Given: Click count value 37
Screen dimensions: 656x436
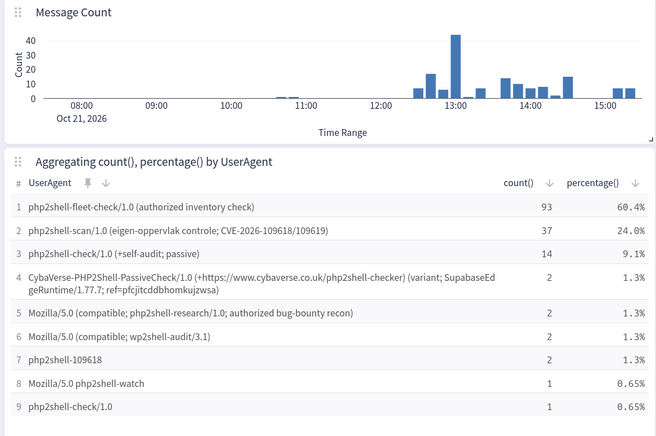Looking at the screenshot, I should pyautogui.click(x=546, y=231).
